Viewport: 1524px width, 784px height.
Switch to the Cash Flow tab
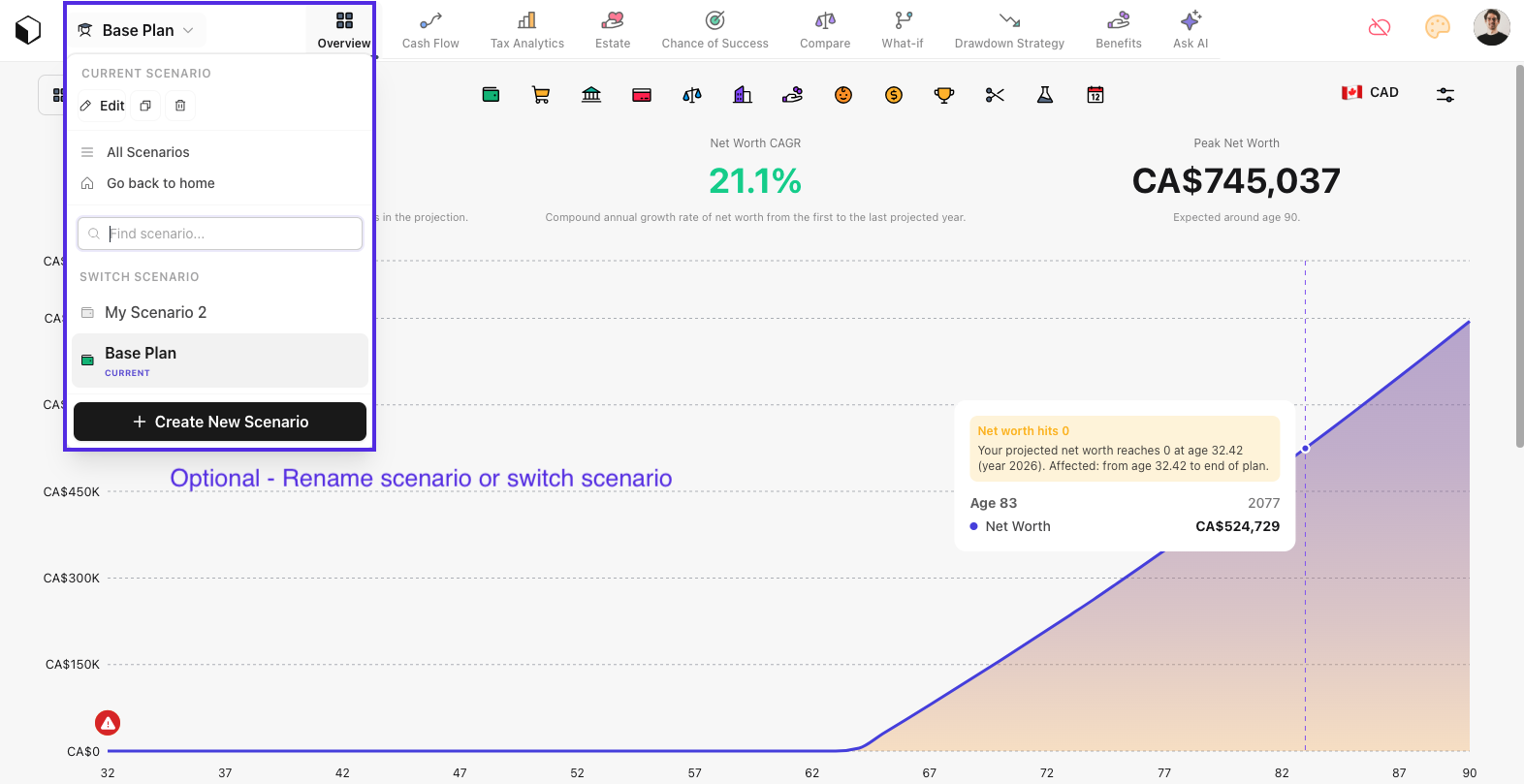pos(430,29)
